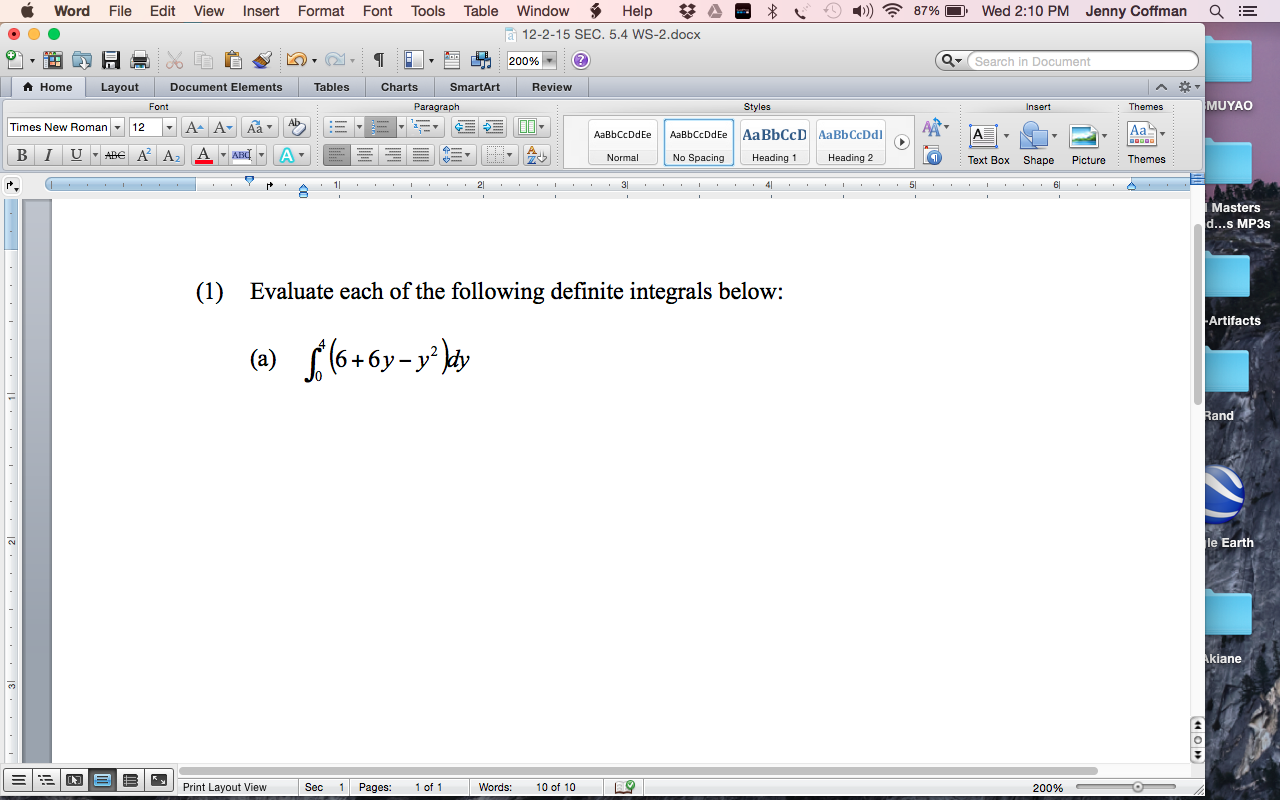
Task: Apply strikethrough formatting
Action: (114, 155)
